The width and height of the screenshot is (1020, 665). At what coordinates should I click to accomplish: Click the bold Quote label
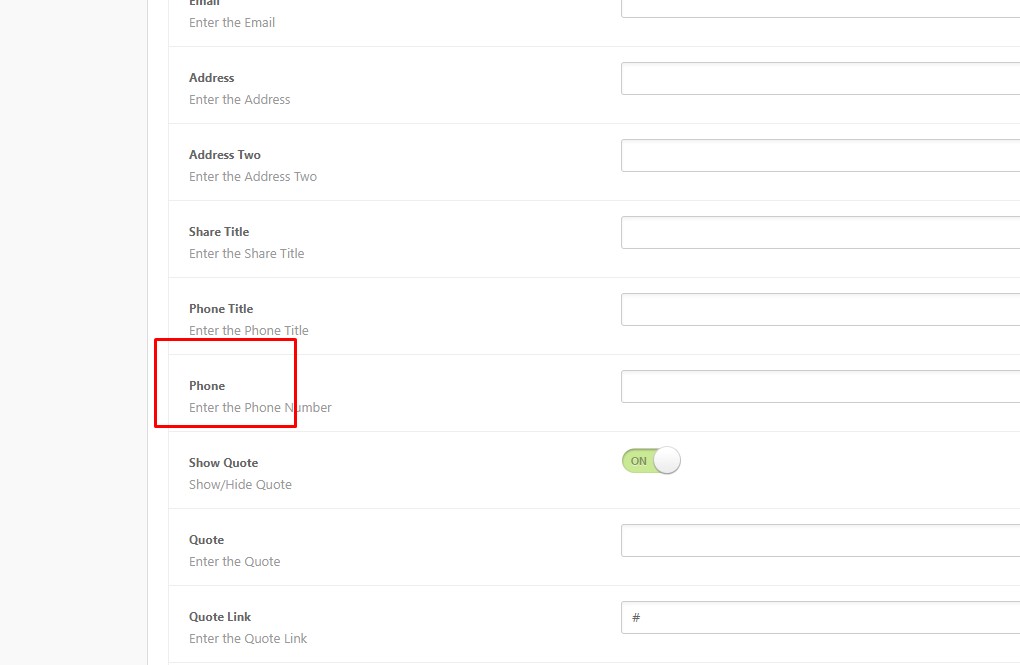coord(206,540)
